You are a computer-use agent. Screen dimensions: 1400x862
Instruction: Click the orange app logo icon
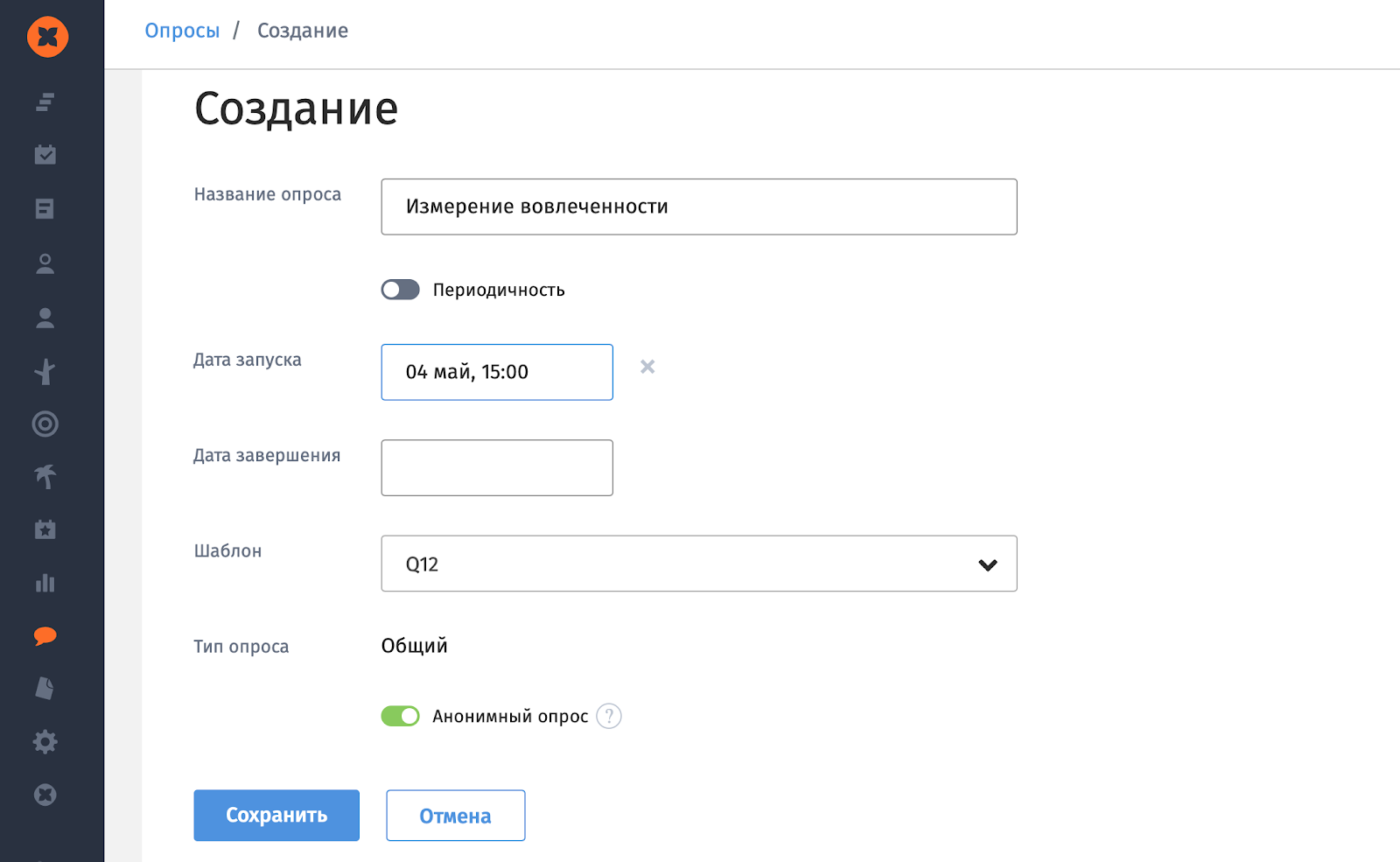[x=47, y=37]
